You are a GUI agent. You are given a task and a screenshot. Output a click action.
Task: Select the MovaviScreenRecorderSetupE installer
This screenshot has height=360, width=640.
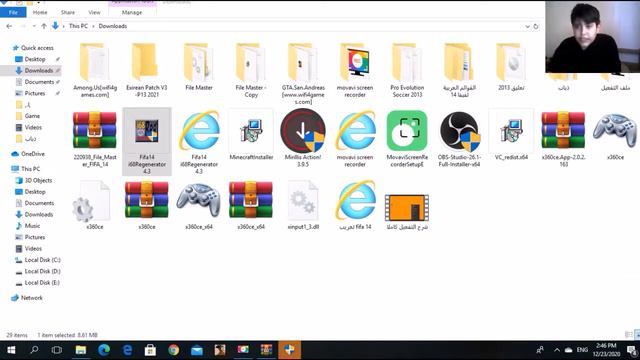click(x=407, y=139)
